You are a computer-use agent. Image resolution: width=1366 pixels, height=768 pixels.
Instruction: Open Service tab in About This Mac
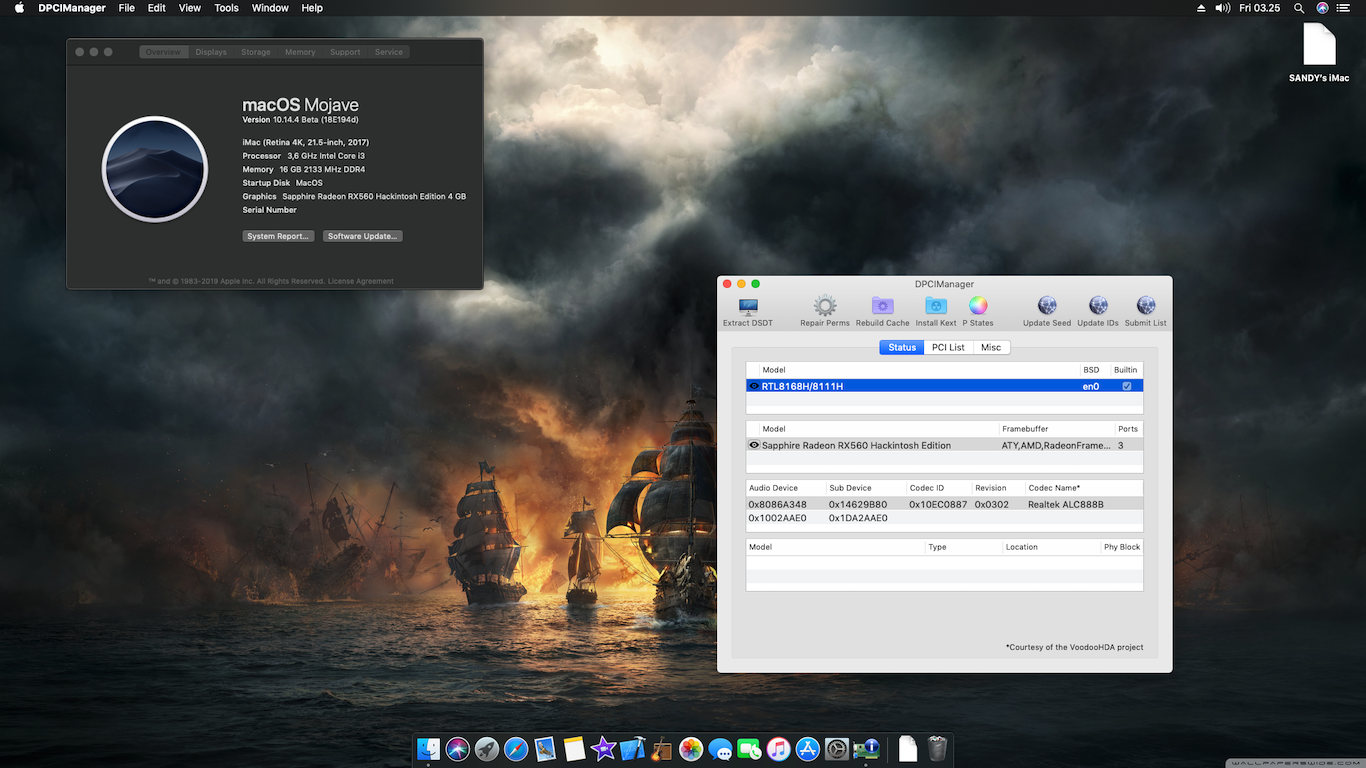pos(389,52)
